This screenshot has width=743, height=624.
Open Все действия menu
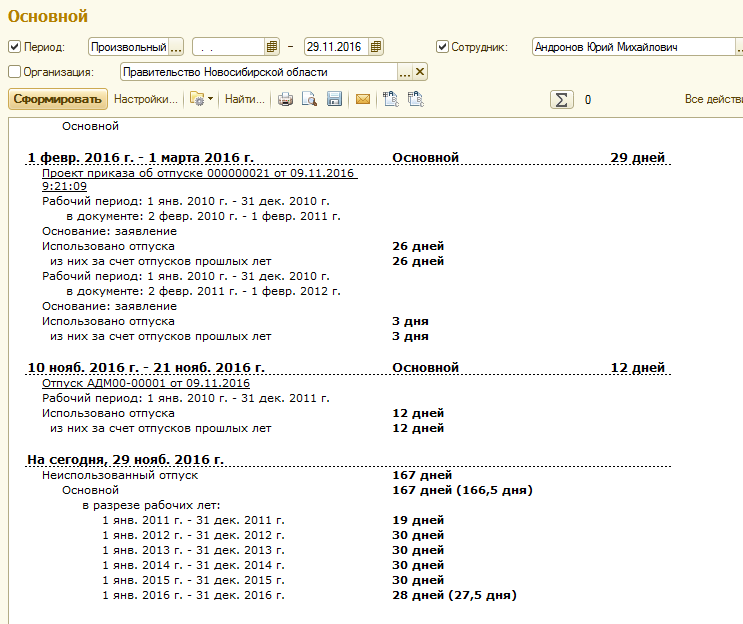coord(714,99)
